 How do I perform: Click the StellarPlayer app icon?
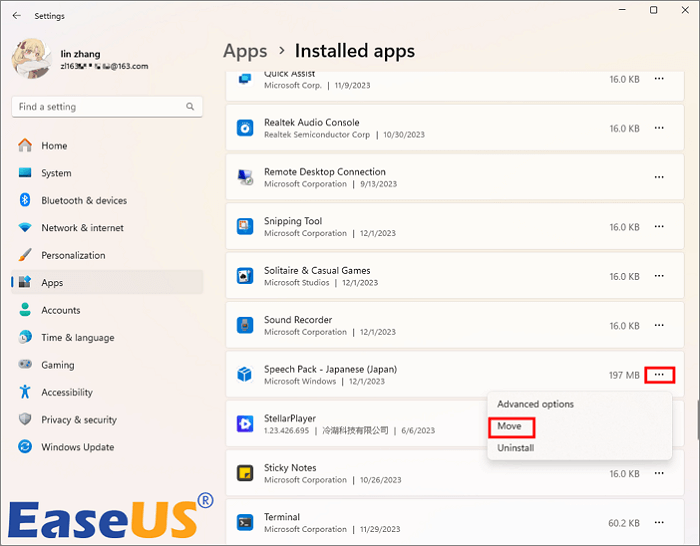pos(245,424)
